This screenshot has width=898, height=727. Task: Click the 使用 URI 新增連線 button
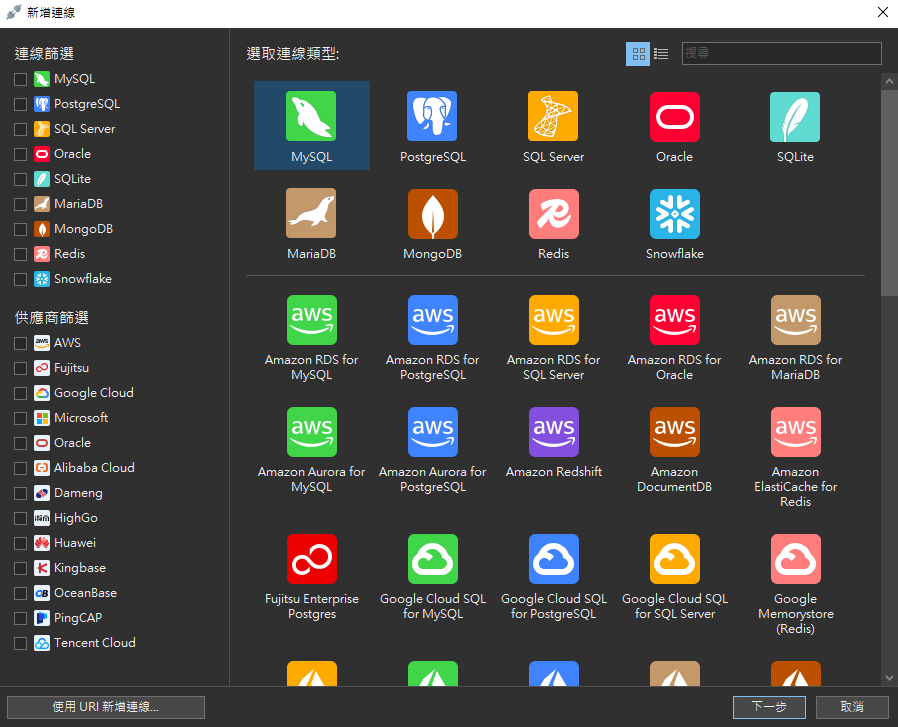(x=106, y=707)
